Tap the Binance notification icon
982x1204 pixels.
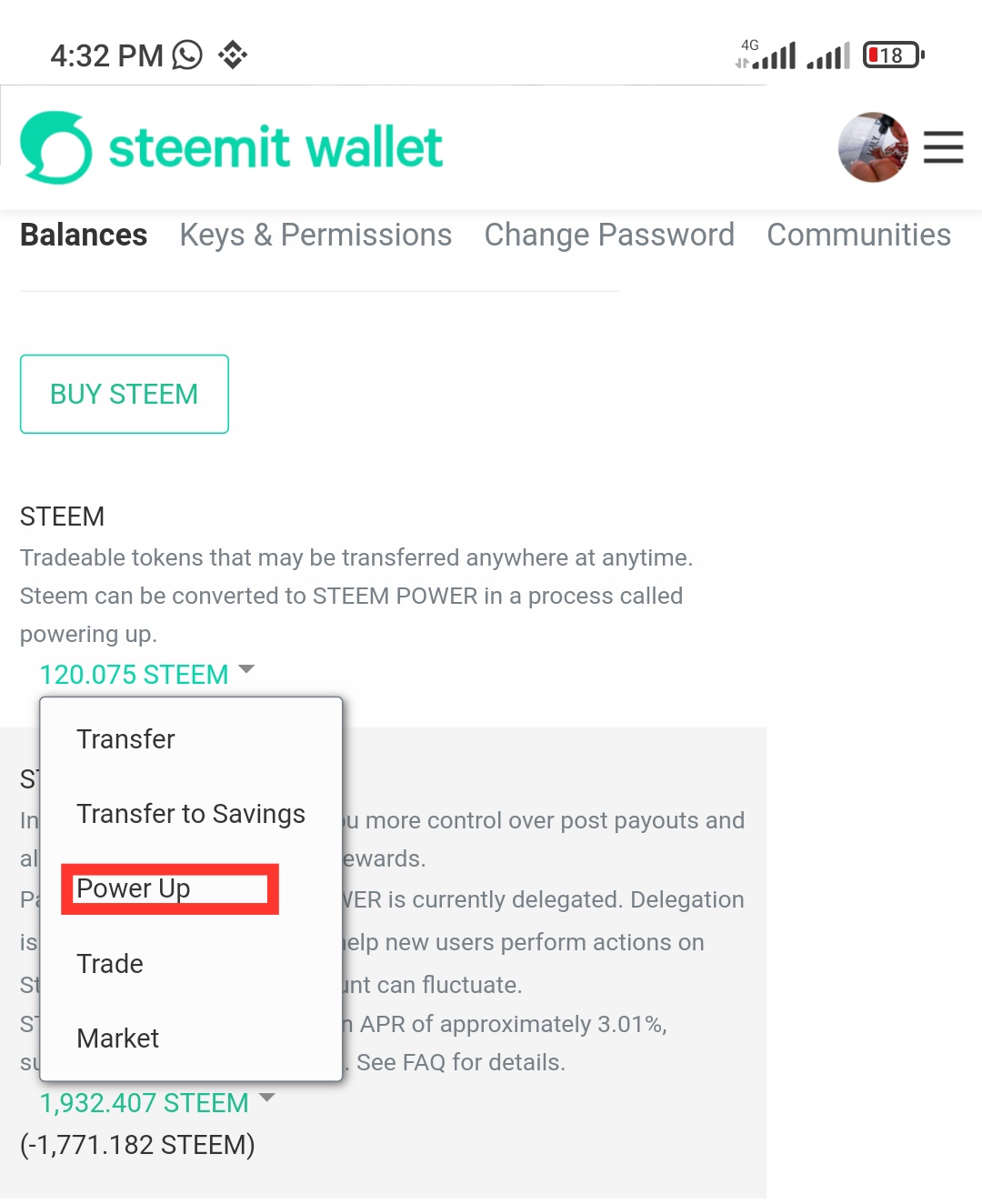coord(233,55)
